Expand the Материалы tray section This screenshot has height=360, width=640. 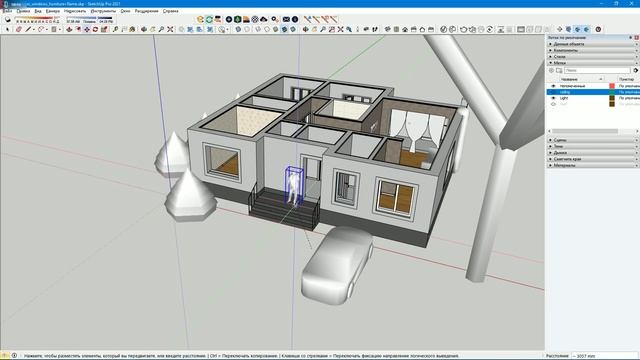click(x=593, y=165)
